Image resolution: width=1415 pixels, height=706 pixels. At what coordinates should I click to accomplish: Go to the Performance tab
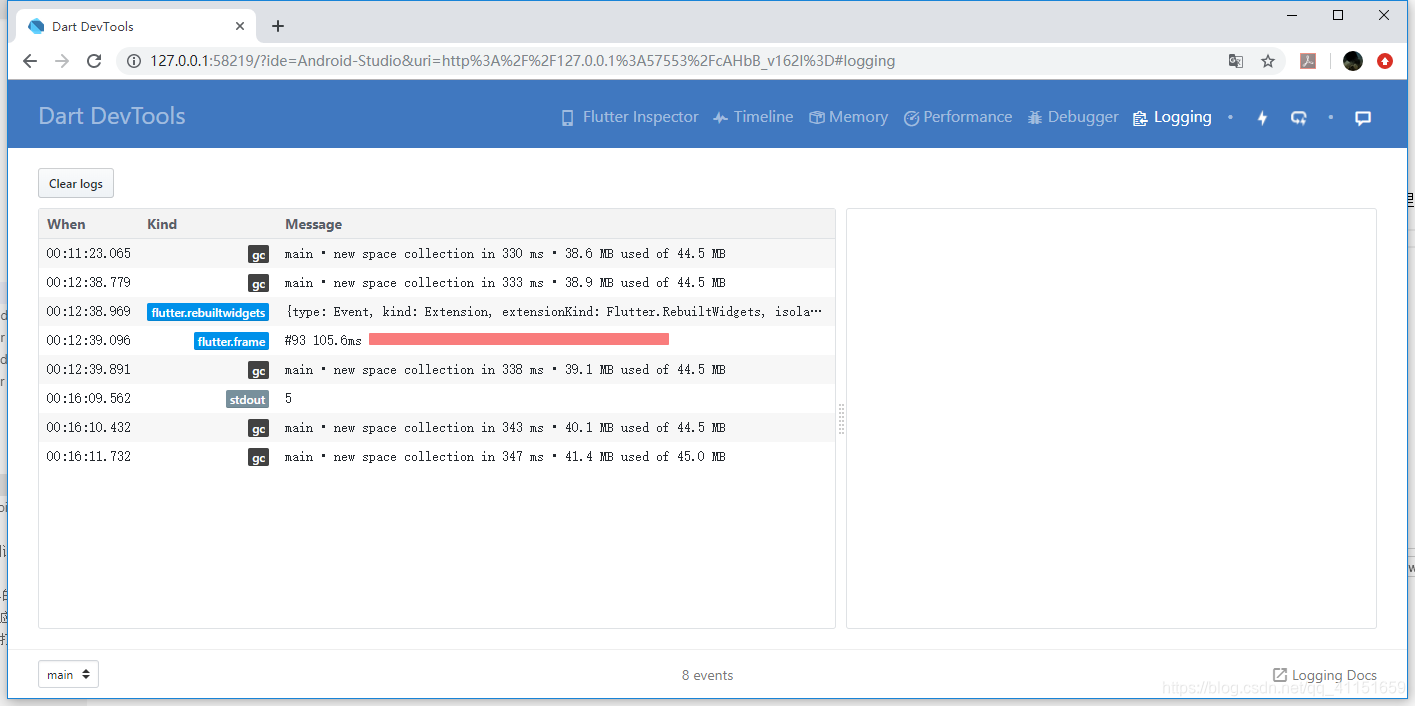click(x=958, y=117)
